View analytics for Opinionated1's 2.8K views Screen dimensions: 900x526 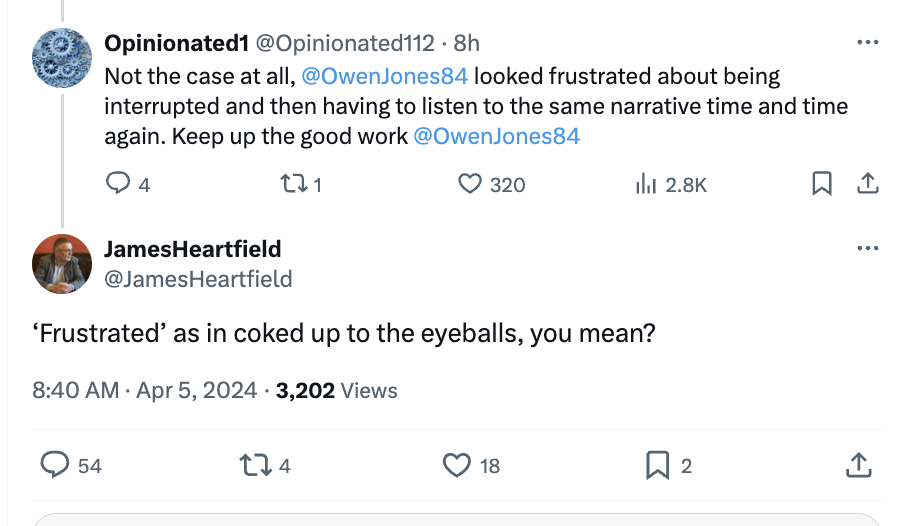pos(645,184)
